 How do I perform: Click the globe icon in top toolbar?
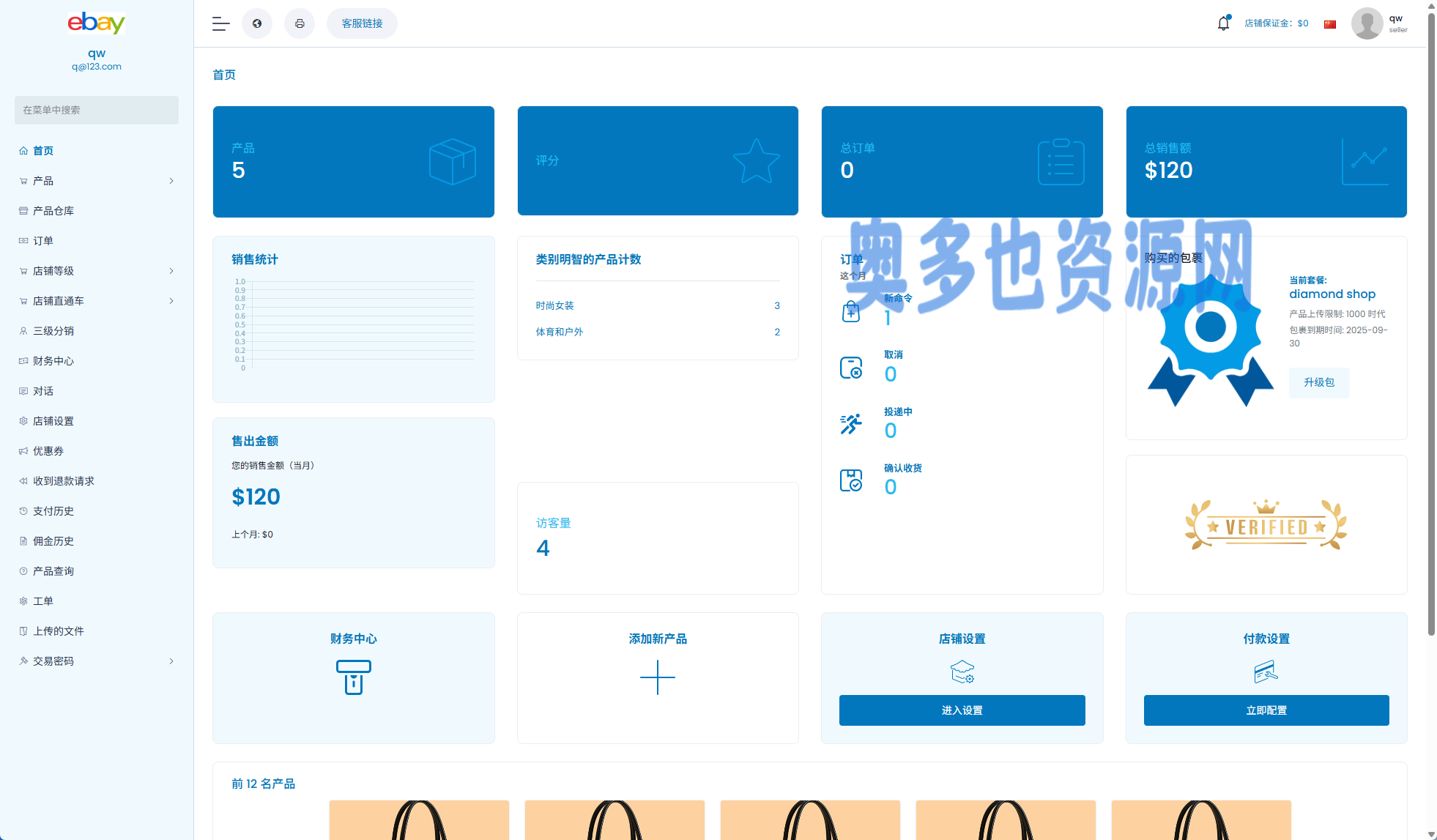pyautogui.click(x=257, y=23)
